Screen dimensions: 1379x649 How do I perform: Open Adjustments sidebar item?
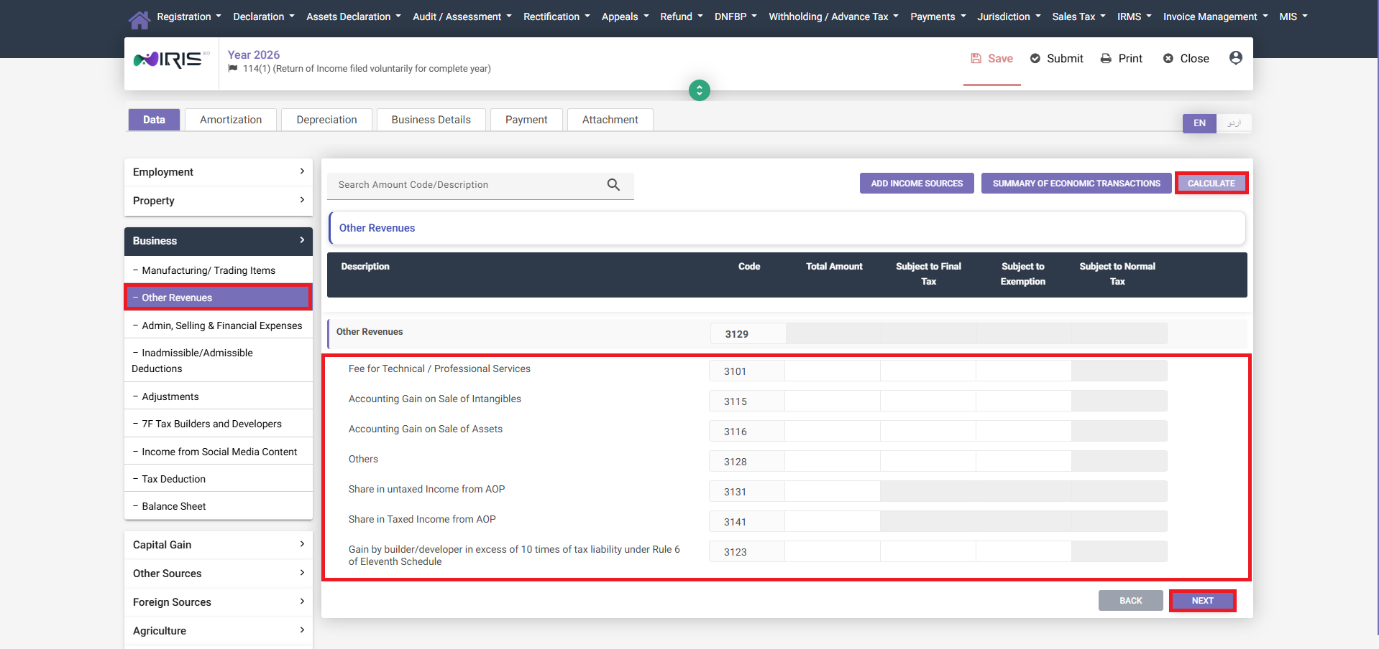(218, 397)
